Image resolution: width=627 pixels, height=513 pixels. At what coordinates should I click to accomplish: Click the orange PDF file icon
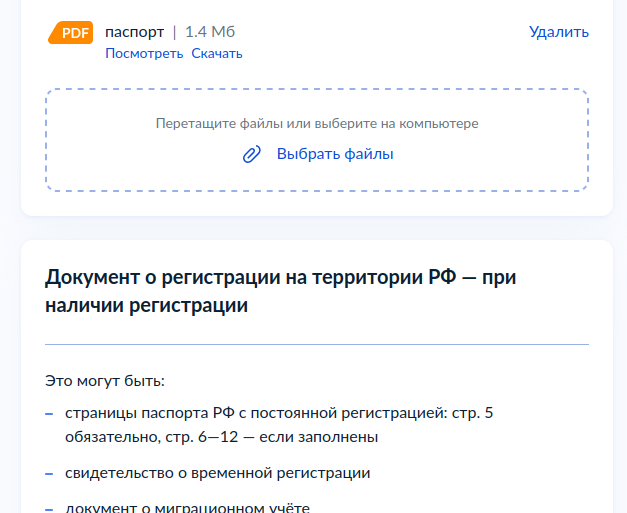pos(70,32)
